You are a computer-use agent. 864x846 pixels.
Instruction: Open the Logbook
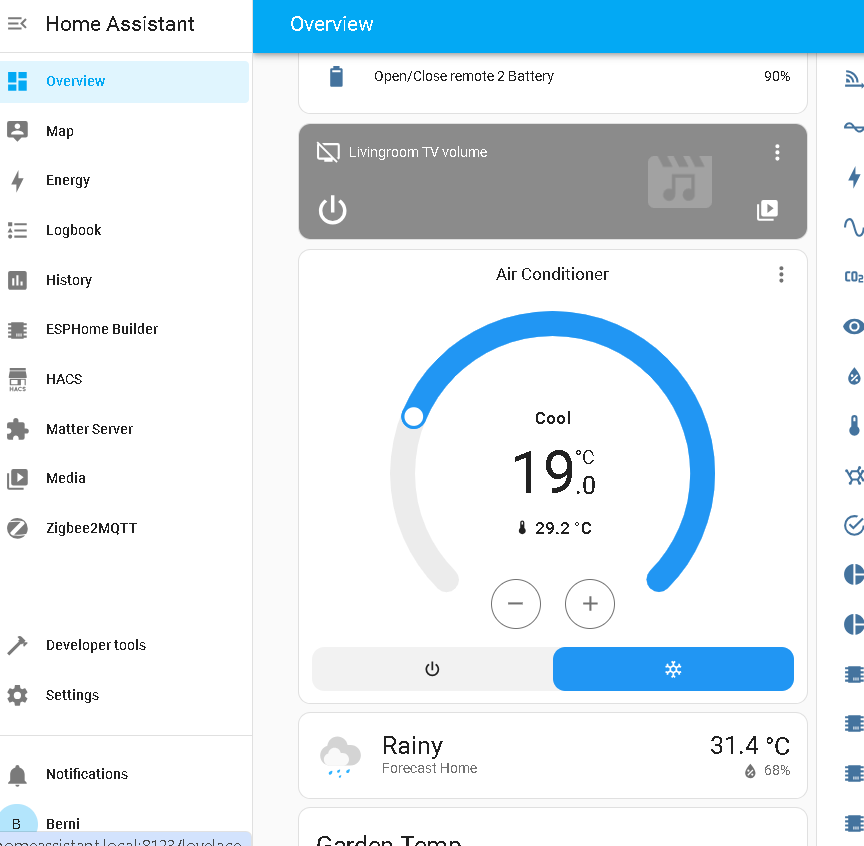tap(125, 230)
